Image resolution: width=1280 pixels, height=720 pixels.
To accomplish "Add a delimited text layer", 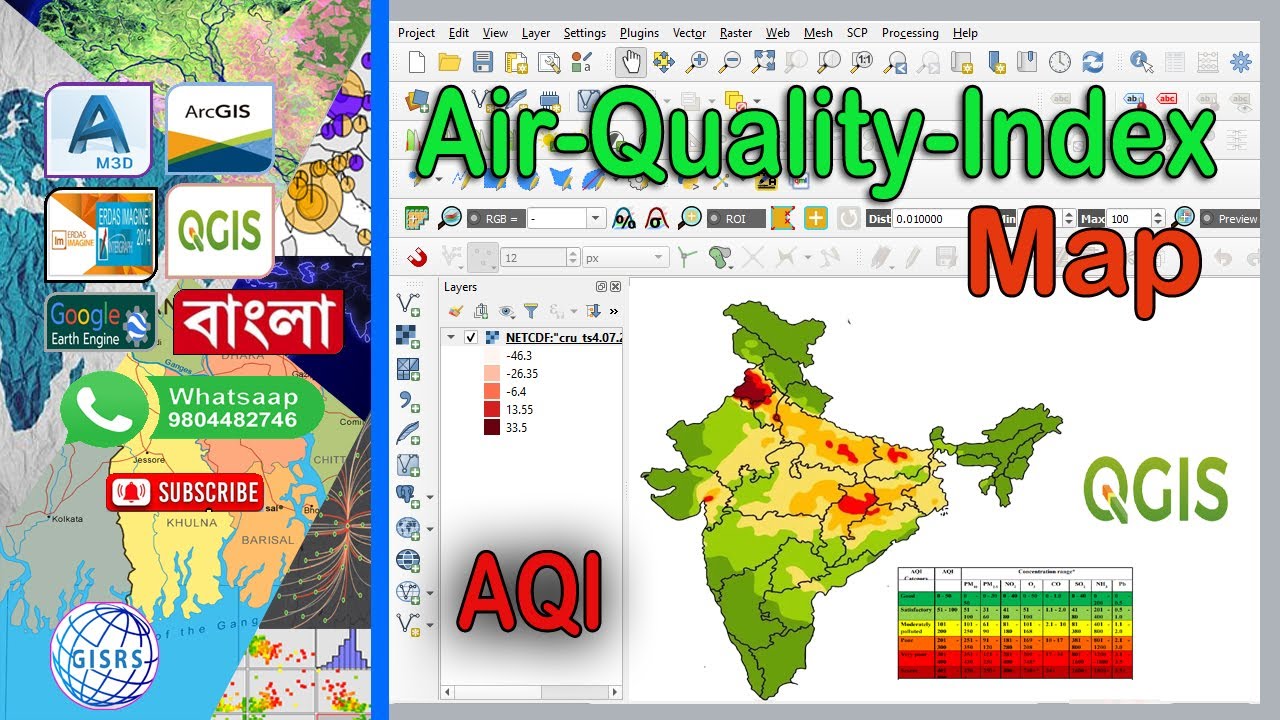I will (x=408, y=401).
